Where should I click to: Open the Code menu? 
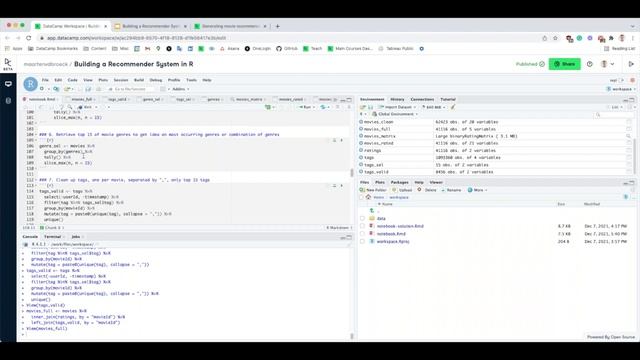point(73,80)
